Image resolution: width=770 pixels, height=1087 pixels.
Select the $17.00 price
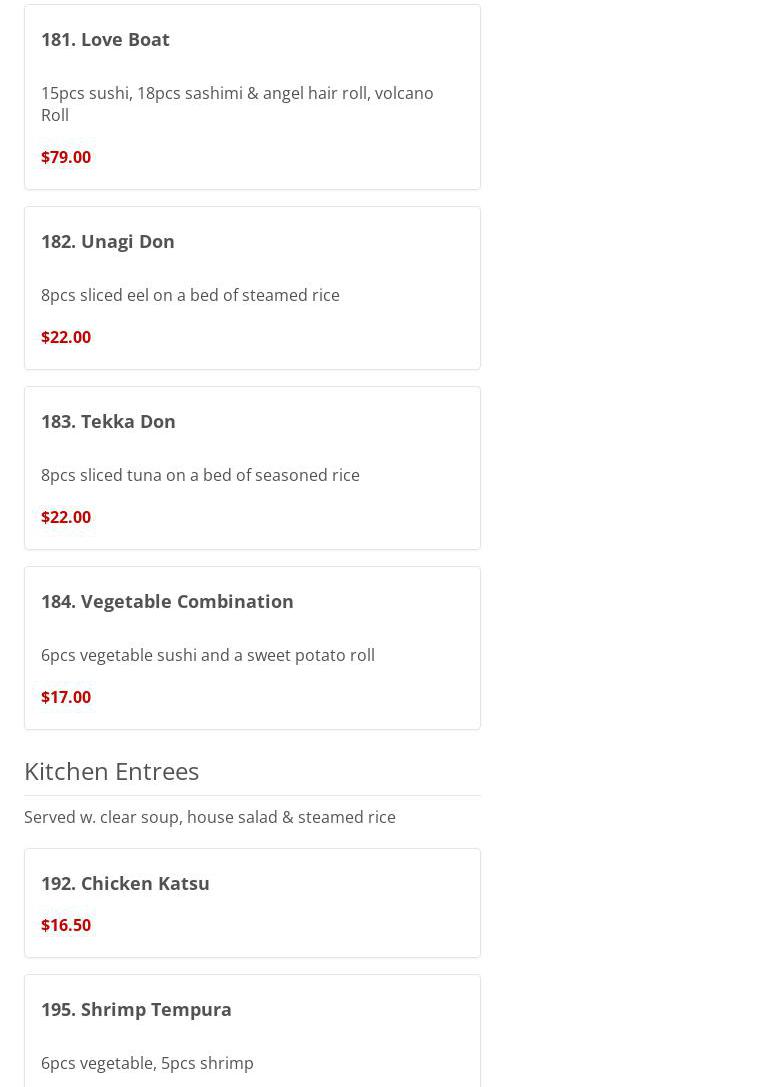pos(66,697)
